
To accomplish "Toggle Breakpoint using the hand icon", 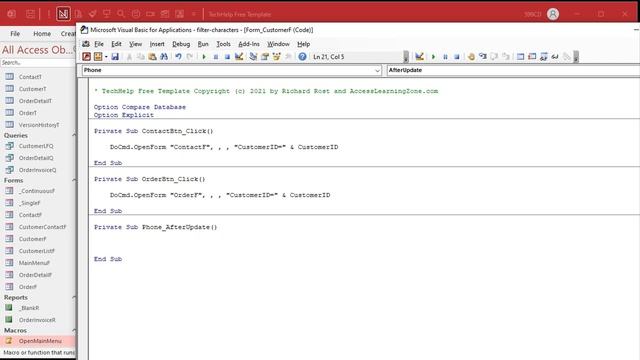I will (471, 57).
